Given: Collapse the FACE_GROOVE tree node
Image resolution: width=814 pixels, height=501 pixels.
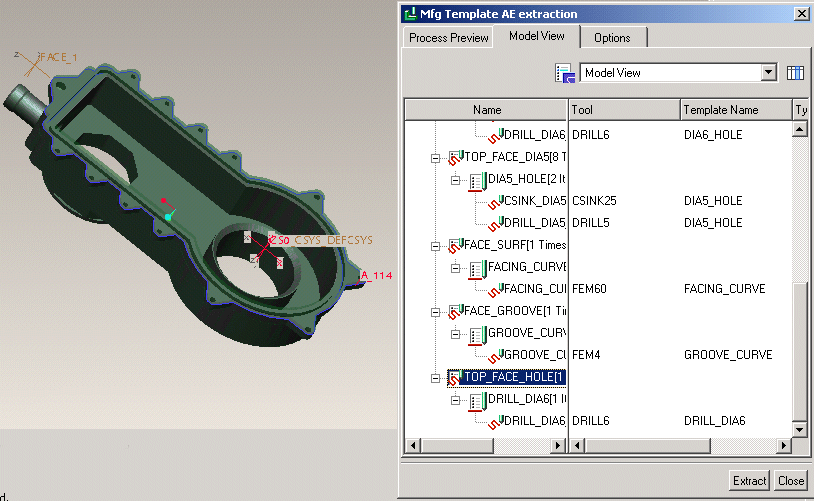Looking at the screenshot, I should (435, 311).
